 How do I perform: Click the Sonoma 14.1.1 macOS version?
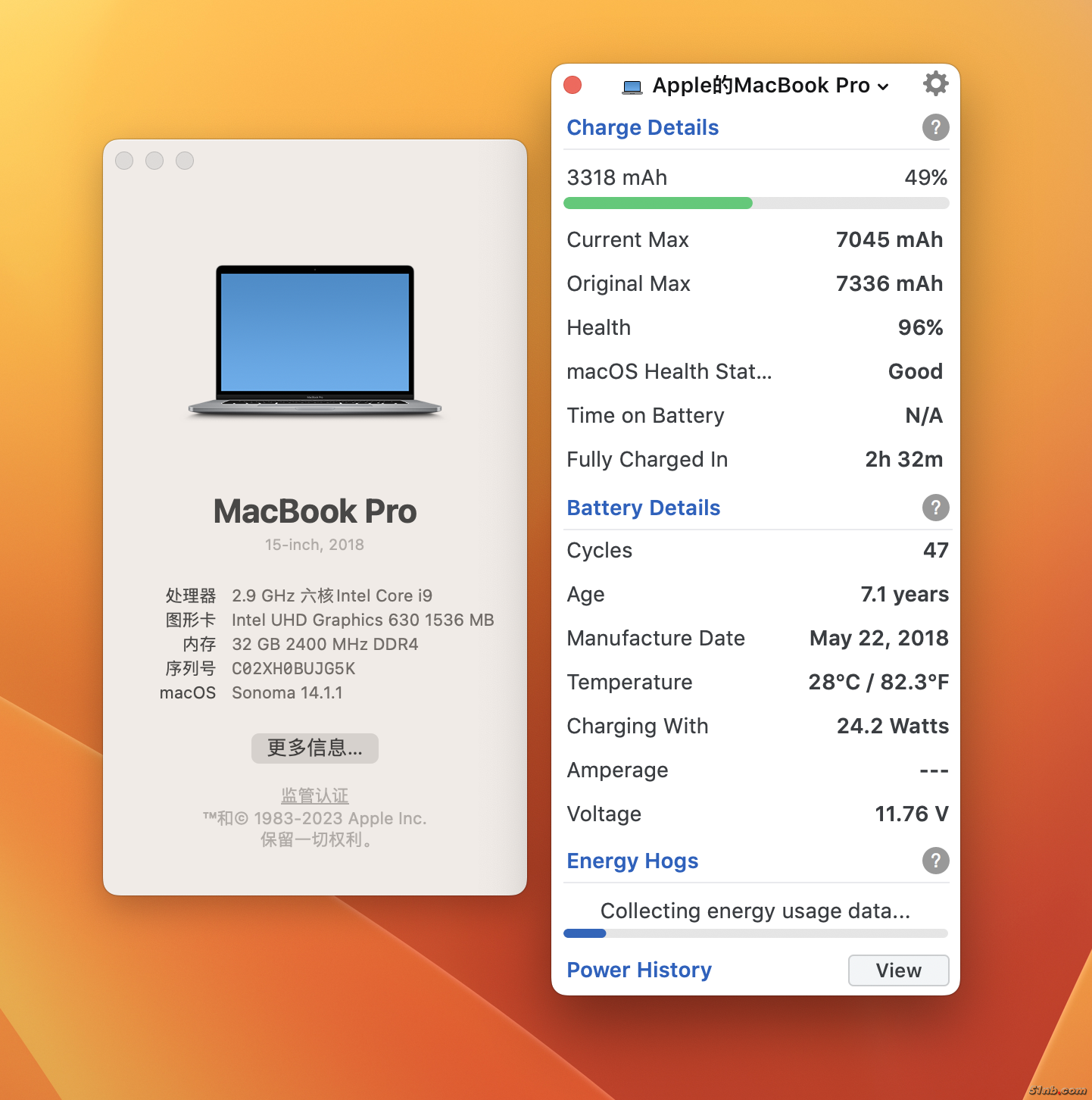click(x=287, y=692)
